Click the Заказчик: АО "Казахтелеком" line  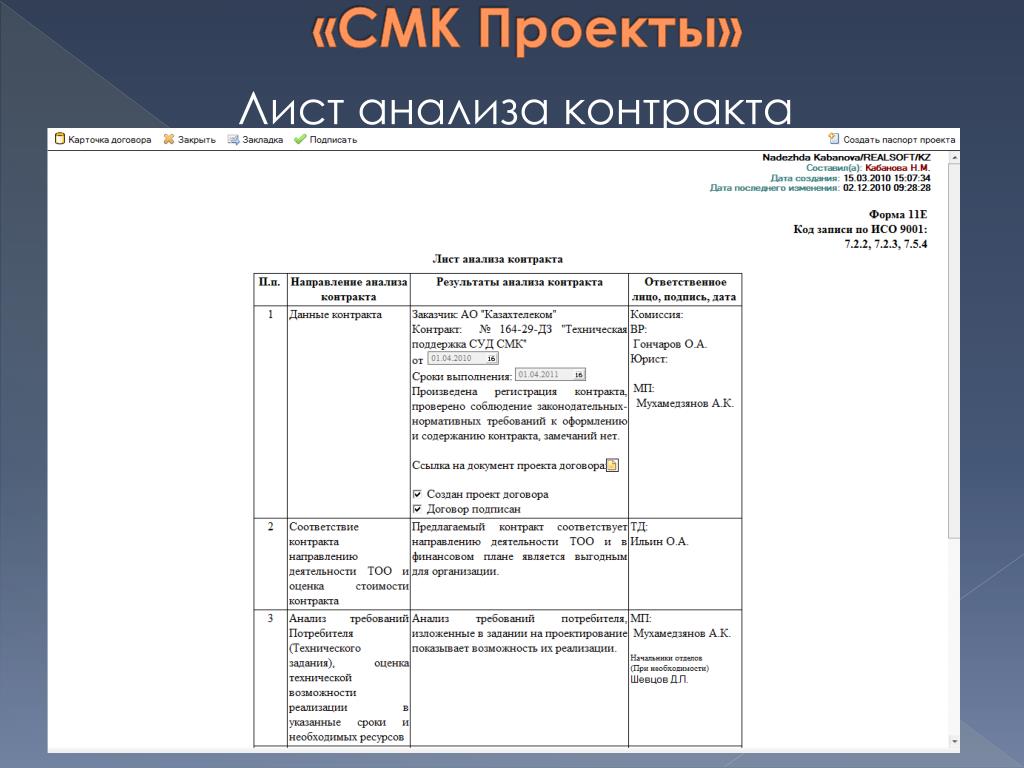[x=484, y=315]
